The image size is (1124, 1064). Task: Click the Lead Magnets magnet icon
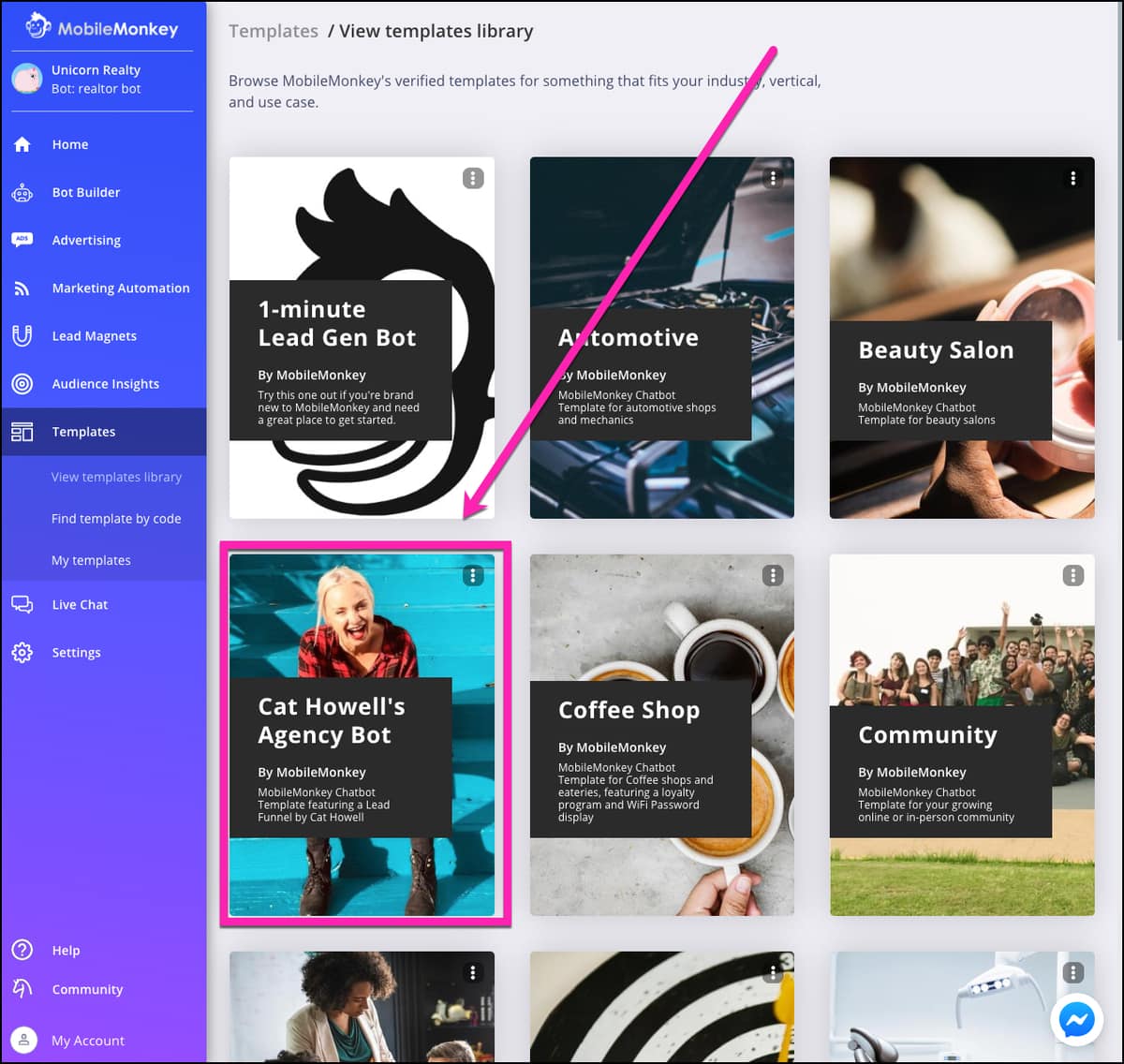coord(22,335)
